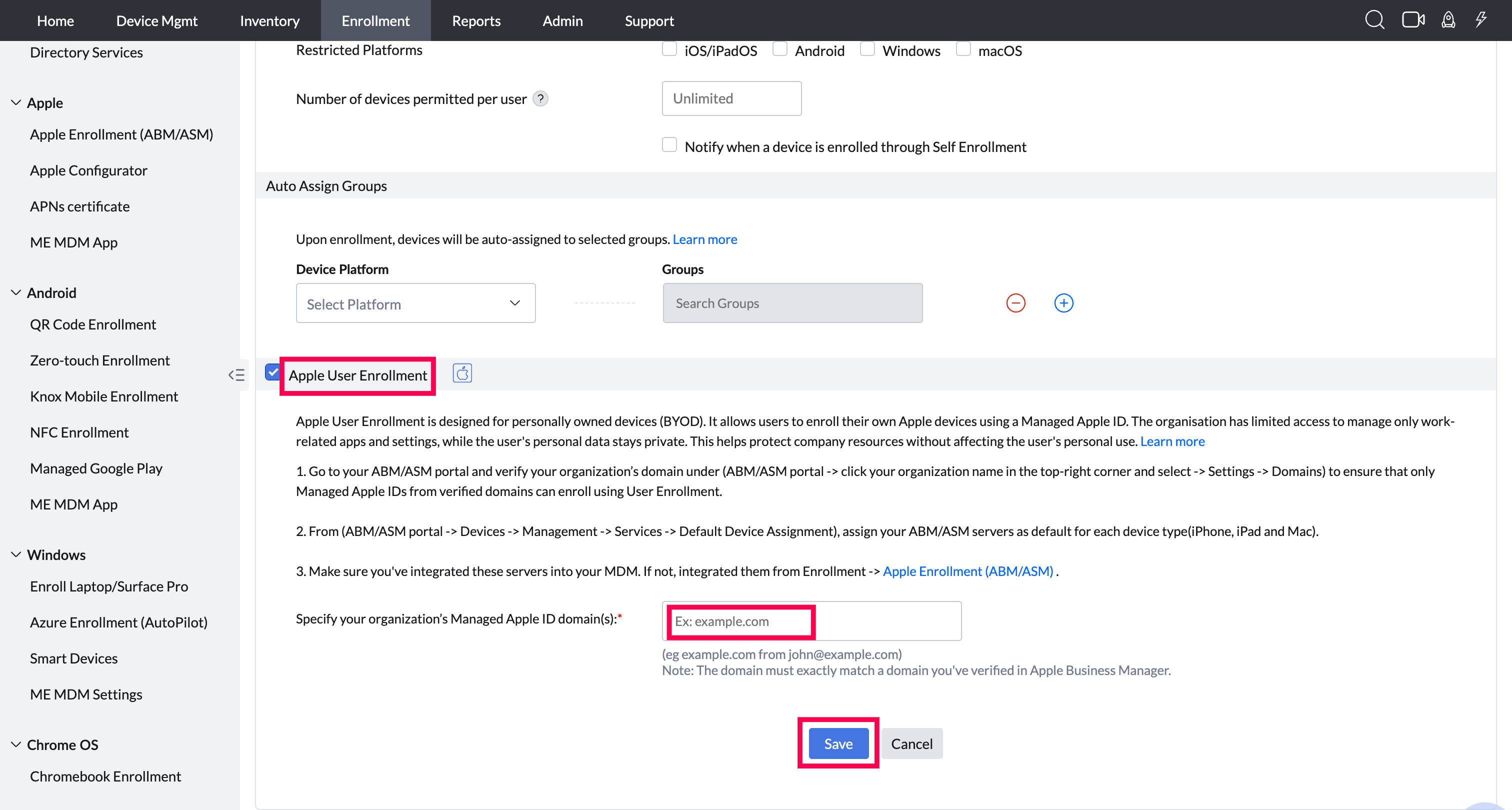Click the Cancel button

tap(911, 743)
